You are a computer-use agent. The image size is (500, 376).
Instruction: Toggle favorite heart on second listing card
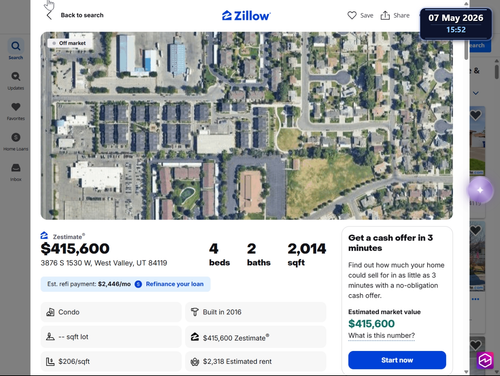click(x=476, y=230)
